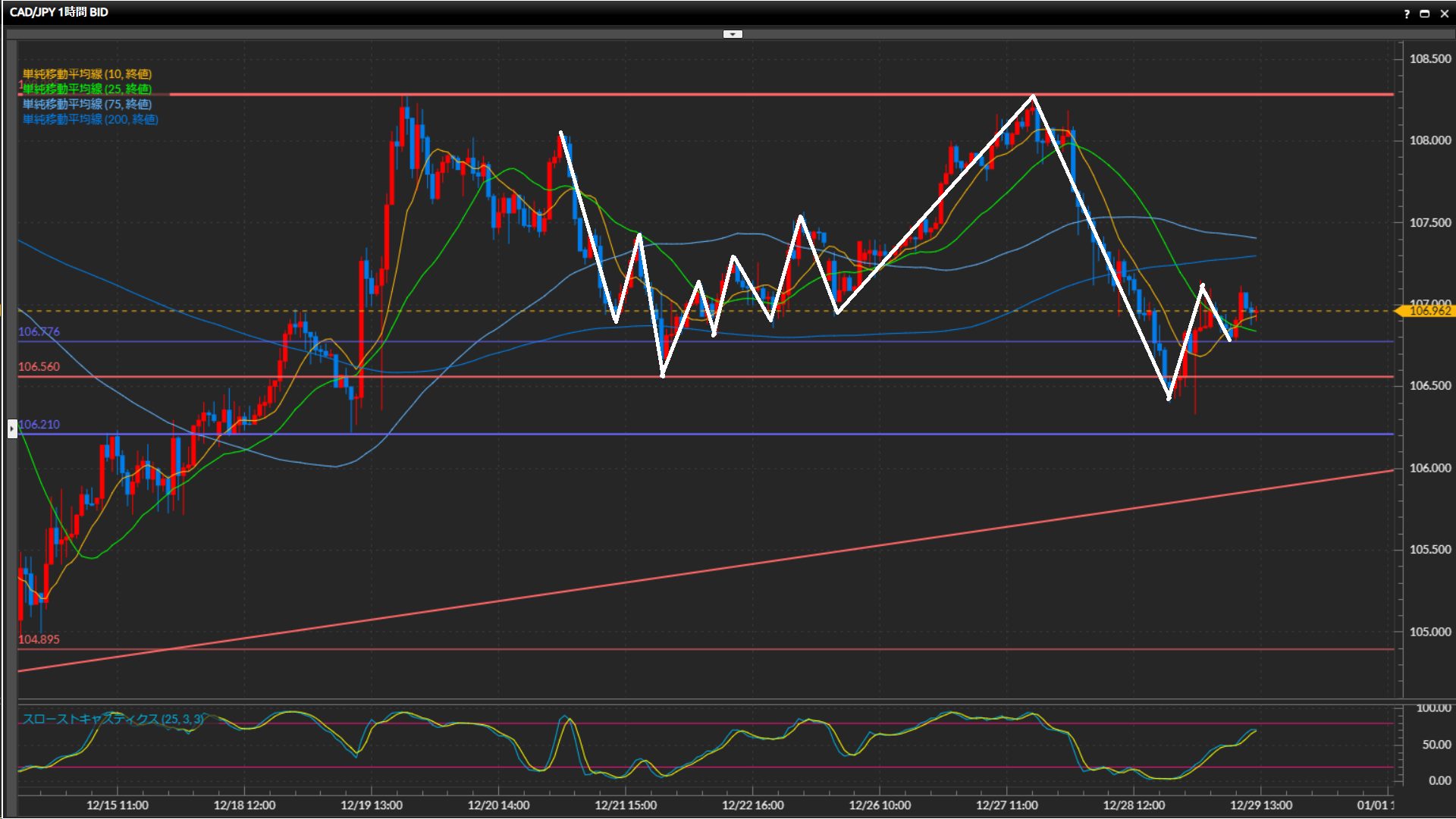Image resolution: width=1456 pixels, height=819 pixels.
Task: Click the 12/21 15:00 time axis label
Action: [626, 805]
